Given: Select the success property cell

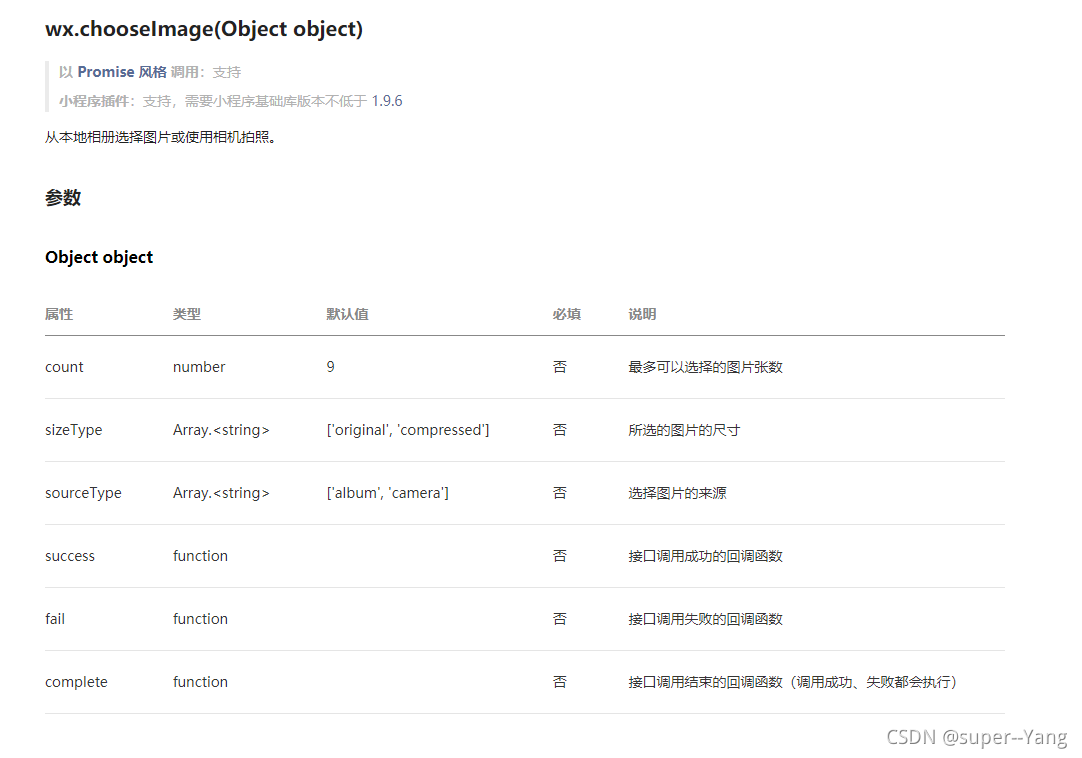Looking at the screenshot, I should click(x=70, y=556).
